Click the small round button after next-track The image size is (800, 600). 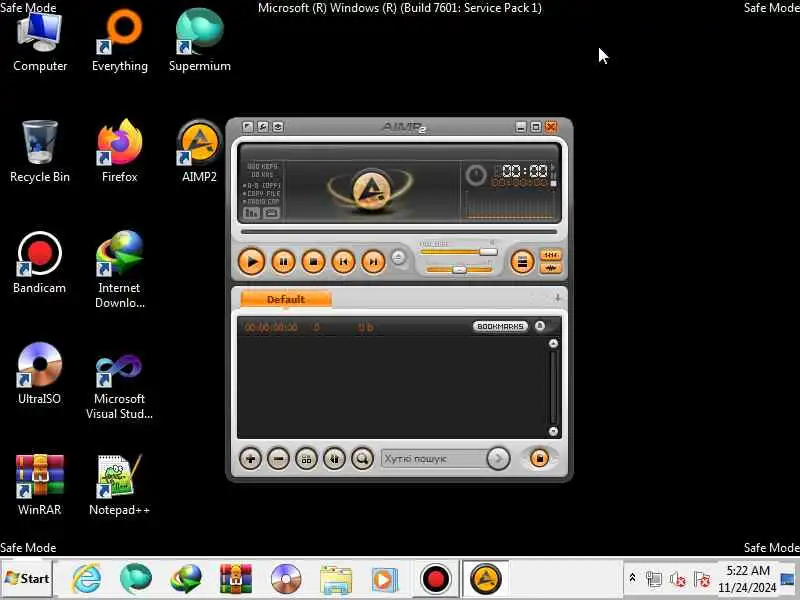click(398, 258)
